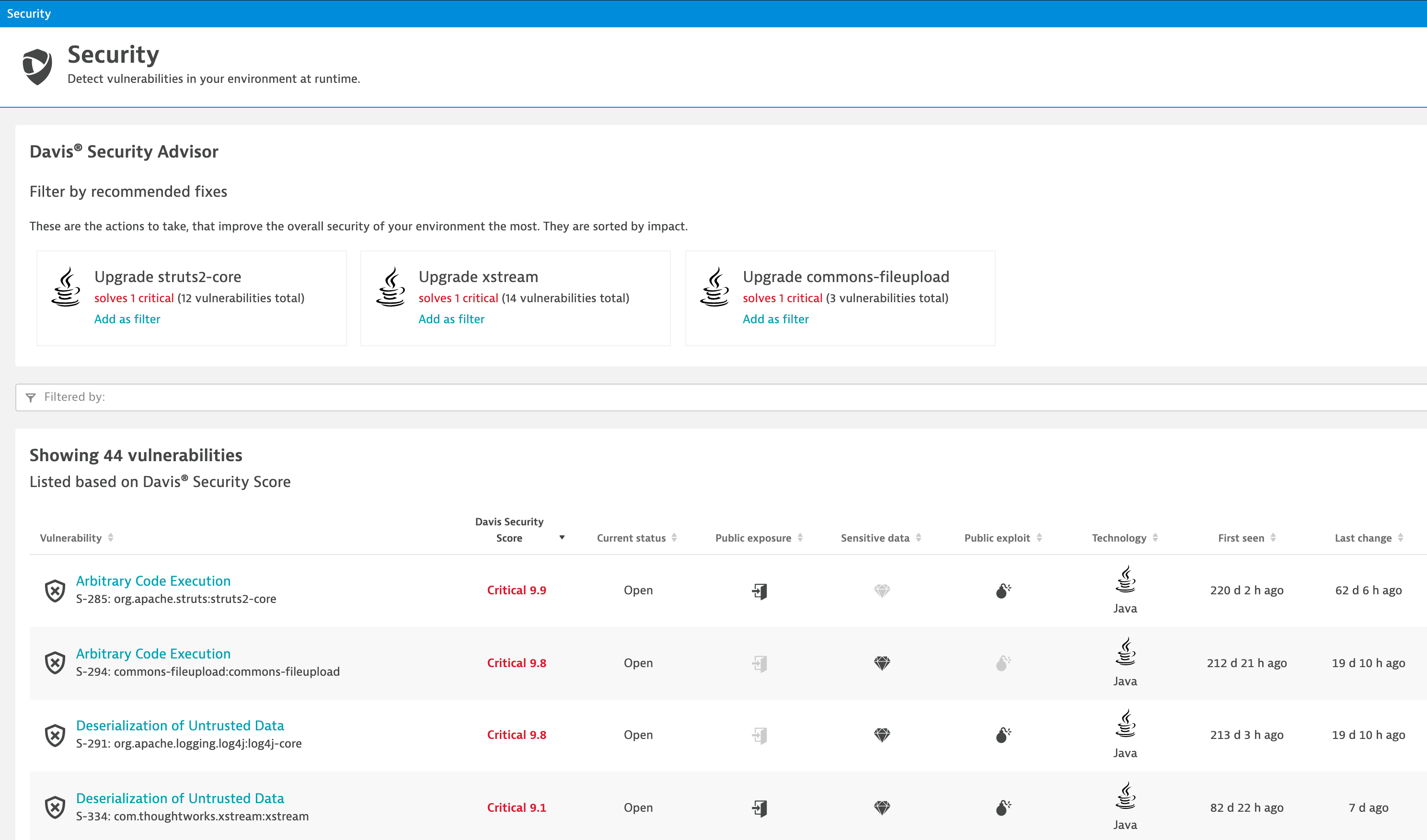The height and width of the screenshot is (840, 1427).
Task: Sort table by Vulnerability column
Action: (x=77, y=538)
